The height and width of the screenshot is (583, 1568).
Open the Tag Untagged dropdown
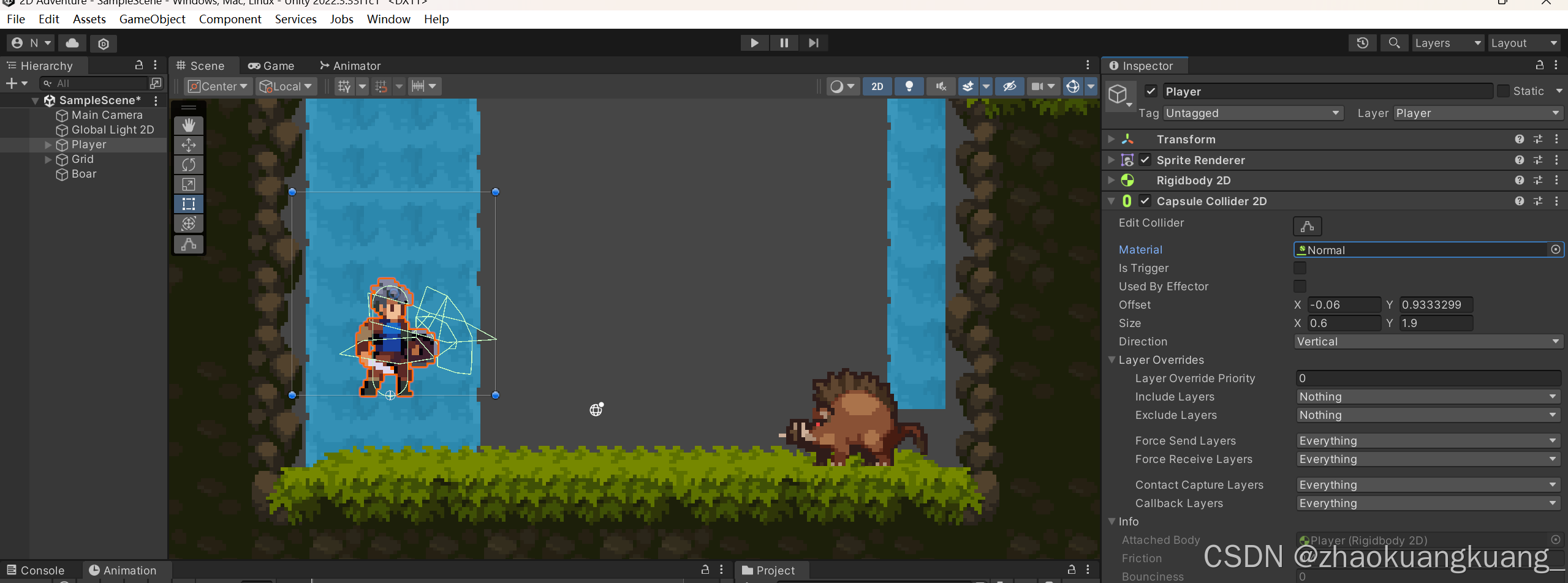click(1252, 113)
